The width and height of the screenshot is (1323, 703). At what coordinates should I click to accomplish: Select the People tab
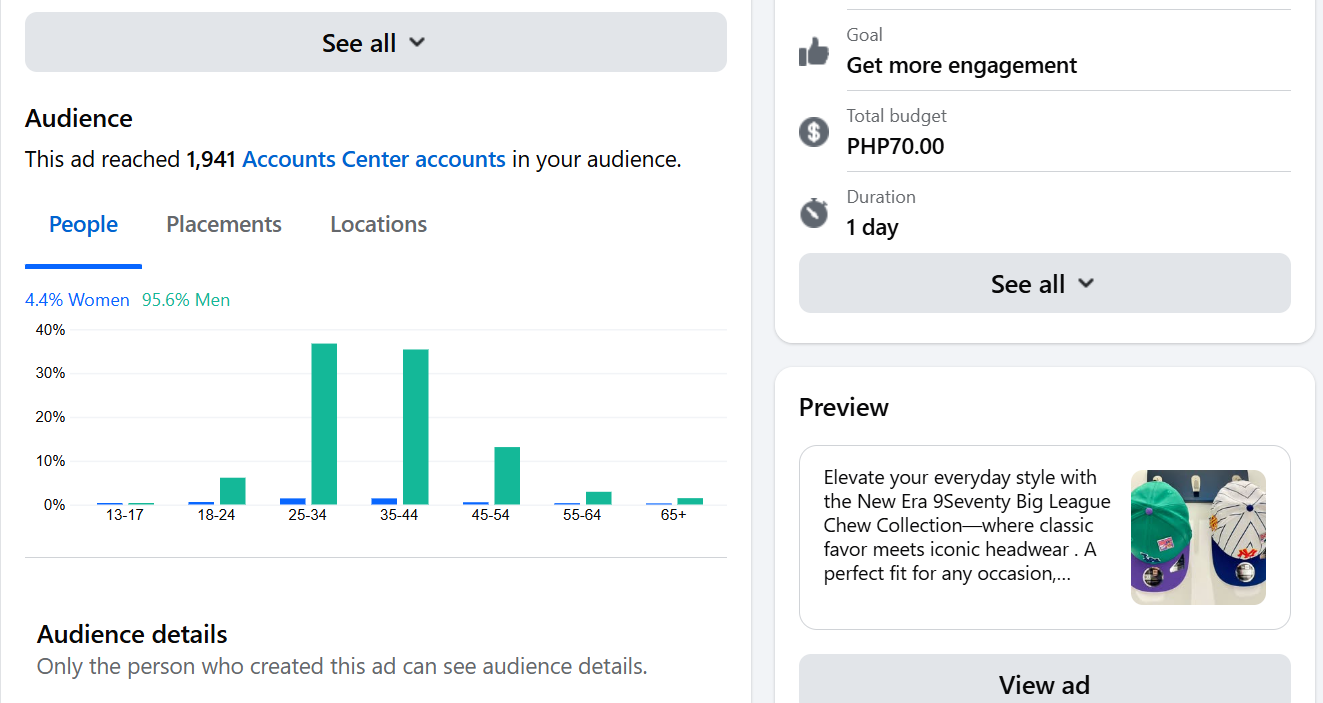click(x=83, y=225)
